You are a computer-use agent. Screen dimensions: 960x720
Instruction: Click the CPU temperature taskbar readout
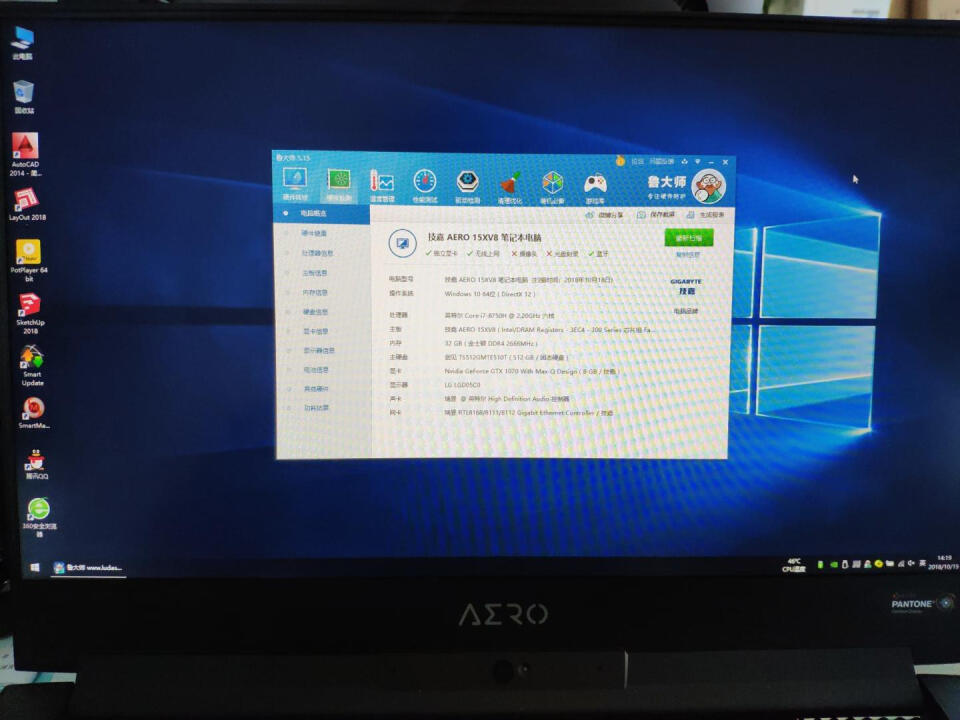pos(794,565)
